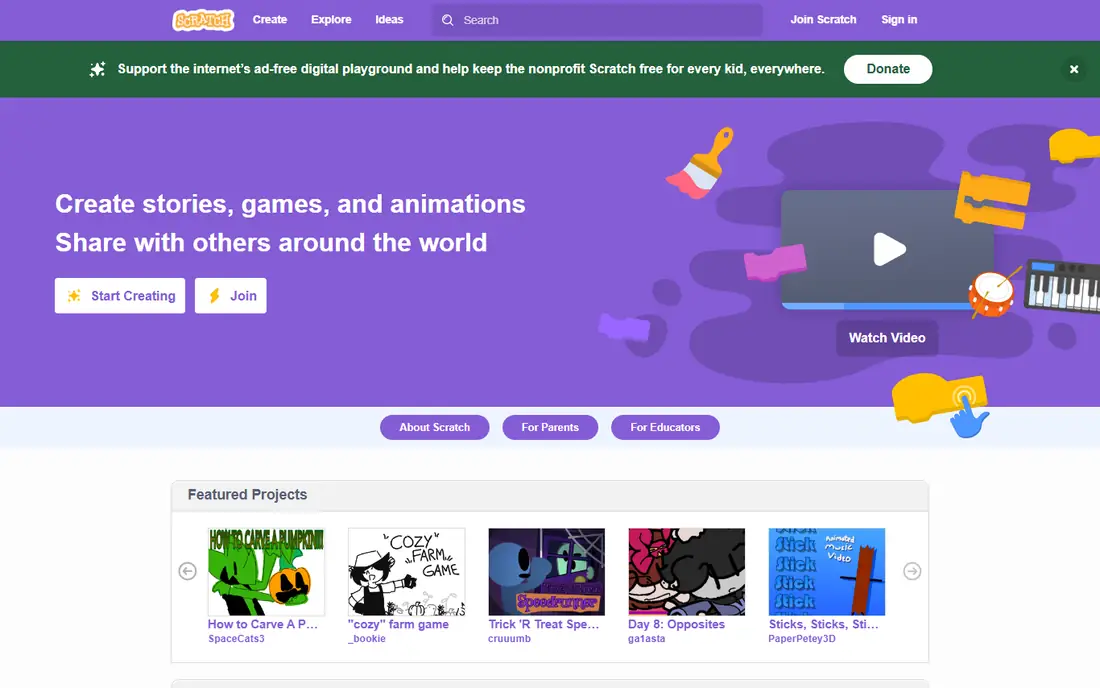Open author SpaceCats3 profile
1100x688 pixels.
coord(236,639)
